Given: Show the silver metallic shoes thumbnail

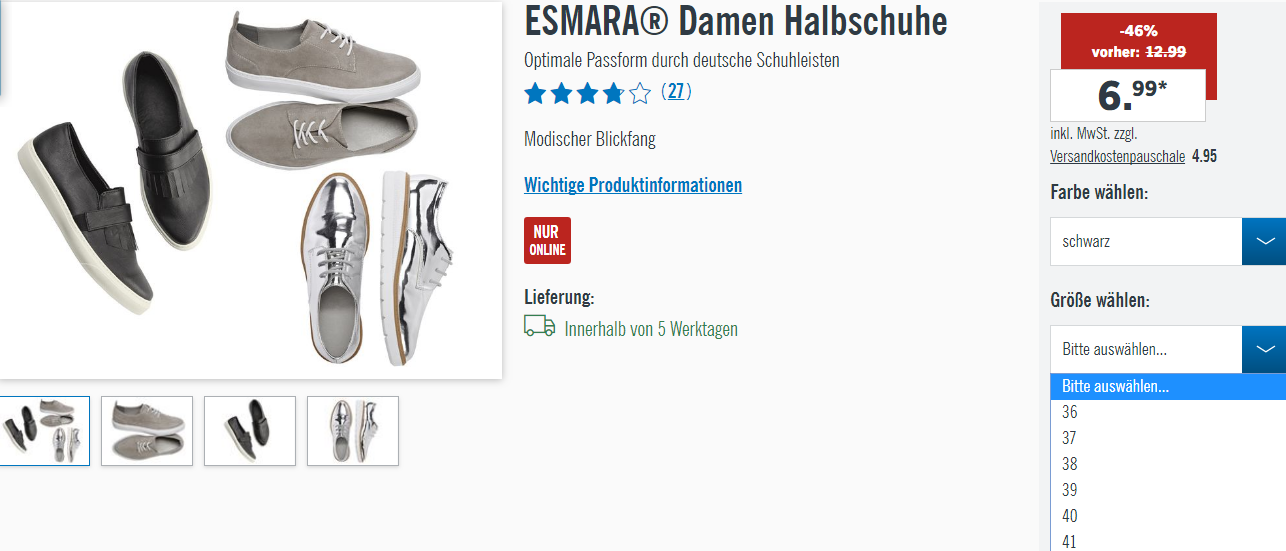Looking at the screenshot, I should pos(353,431).
